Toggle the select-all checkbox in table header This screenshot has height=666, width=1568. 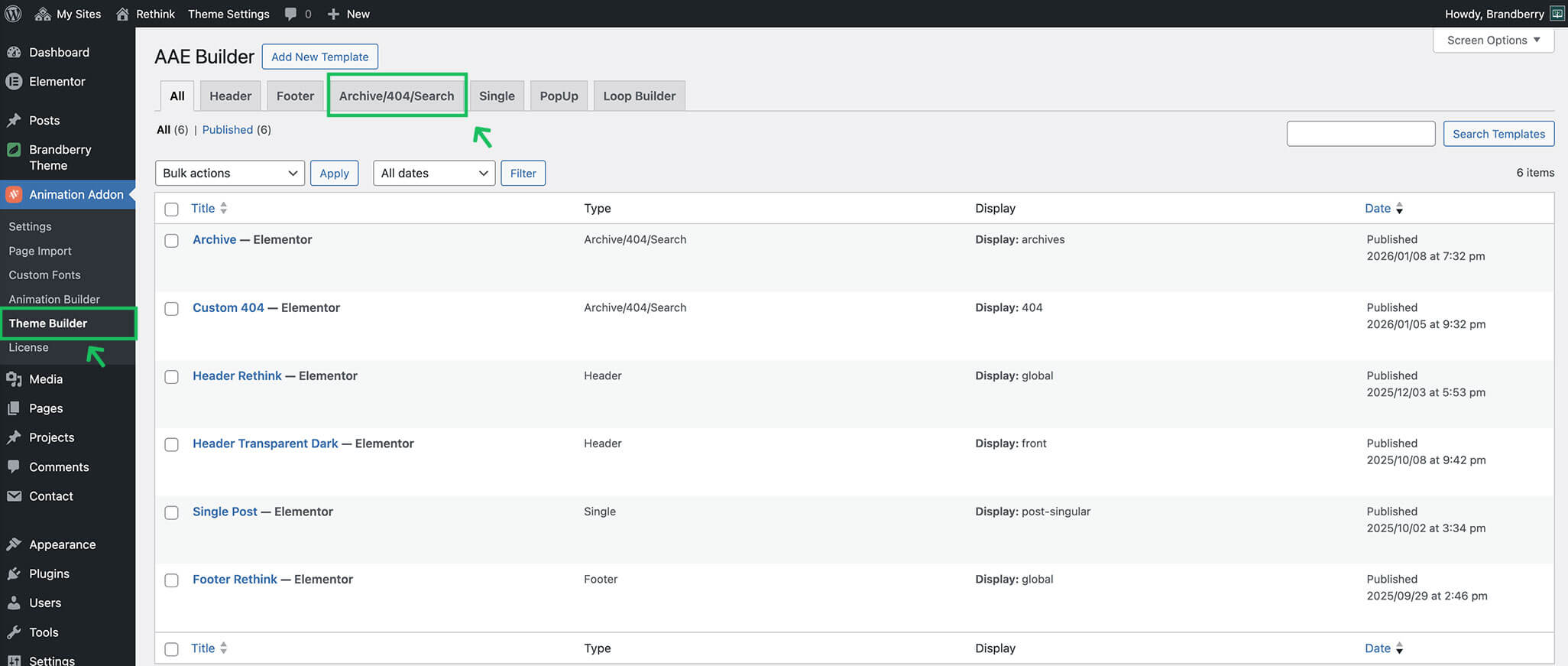coord(172,209)
